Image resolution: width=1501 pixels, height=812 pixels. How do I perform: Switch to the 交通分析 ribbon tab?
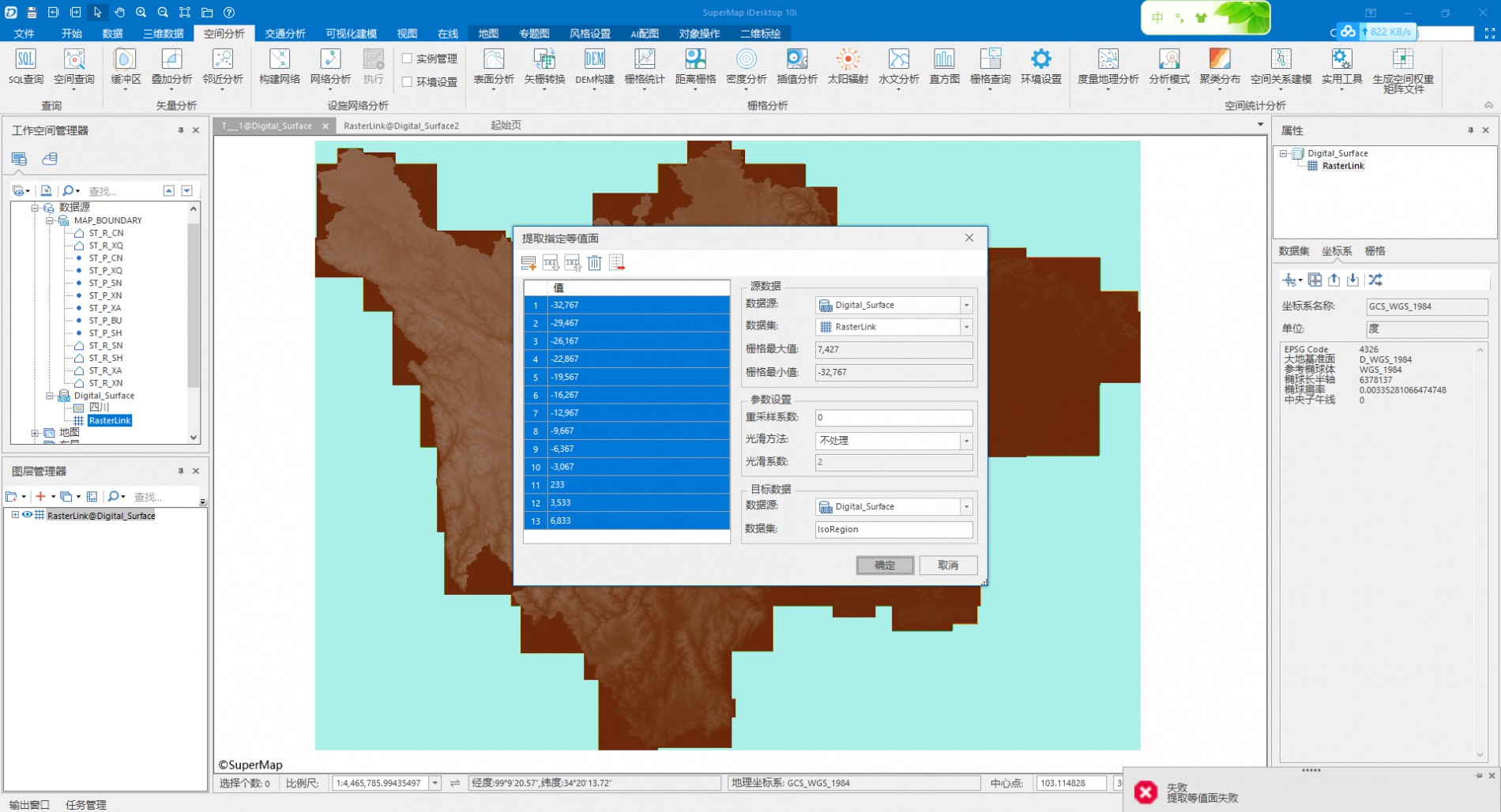(x=285, y=33)
